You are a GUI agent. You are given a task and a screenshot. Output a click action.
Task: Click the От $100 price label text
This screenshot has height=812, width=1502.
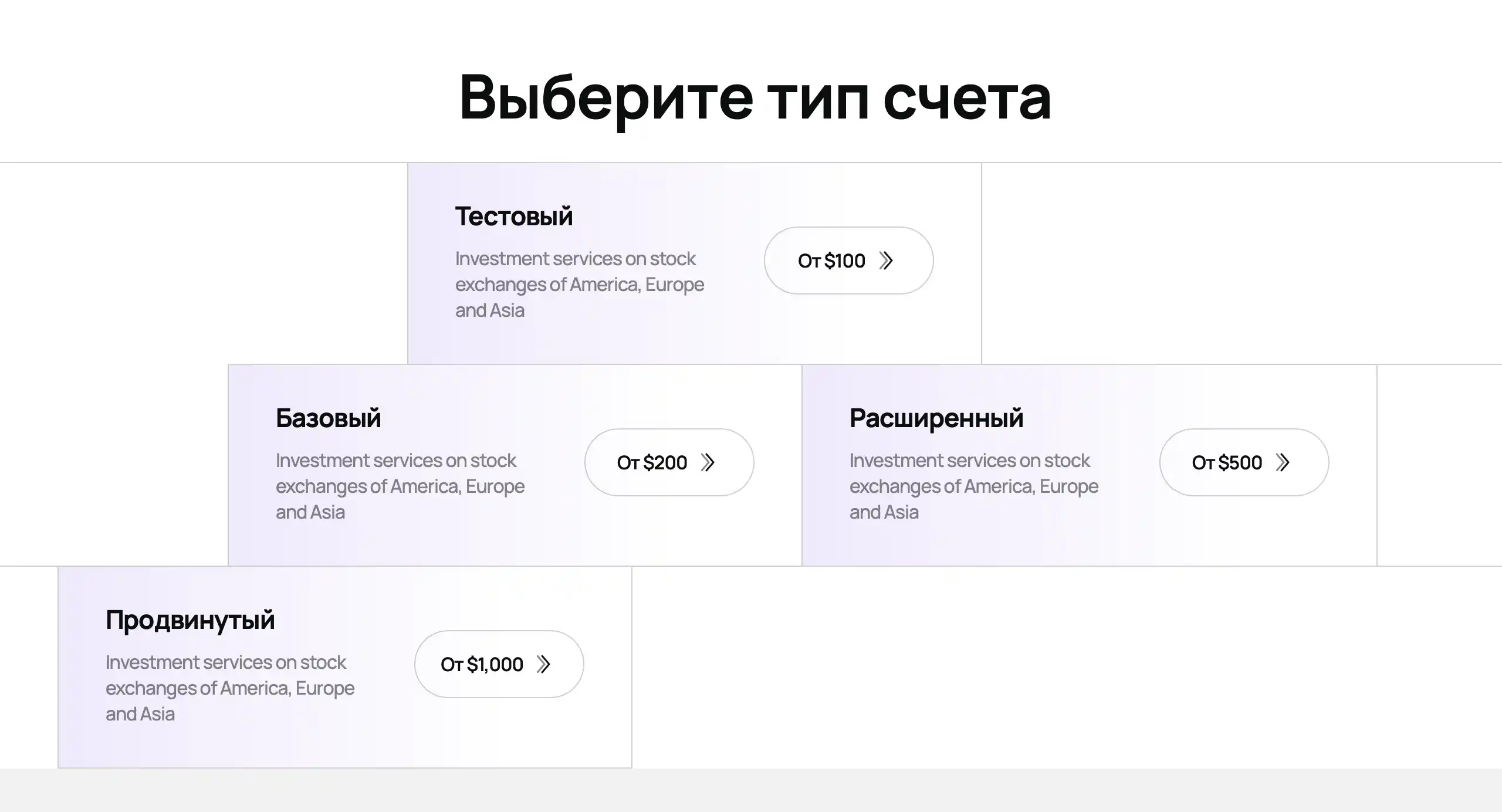(831, 260)
